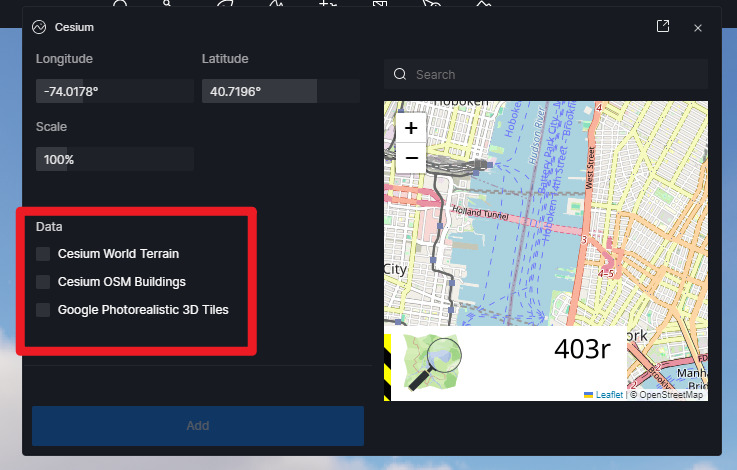This screenshot has width=737, height=470.
Task: Click the Longitude value field
Action: coord(114,91)
